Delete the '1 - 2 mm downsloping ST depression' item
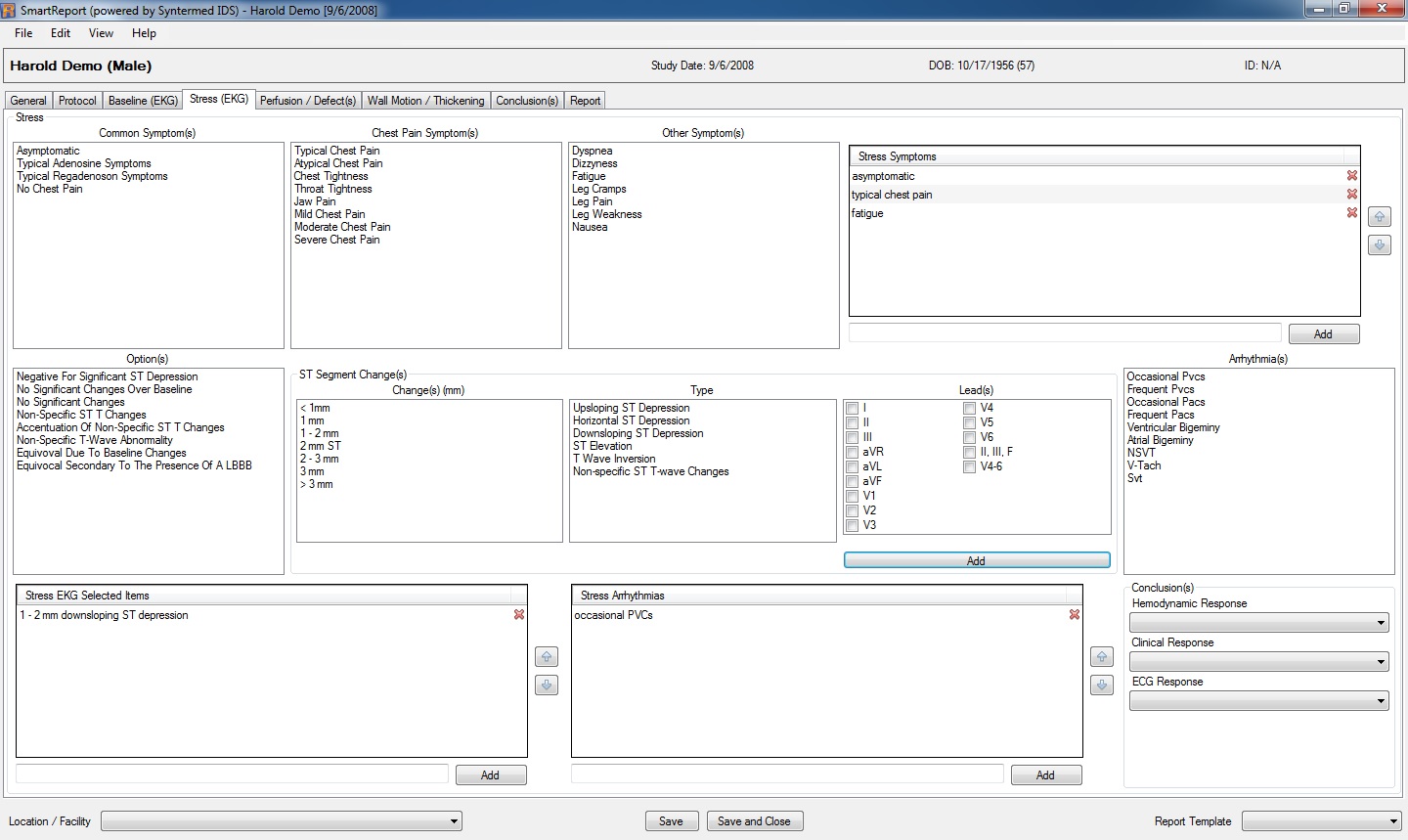Image resolution: width=1408 pixels, height=840 pixels. [519, 615]
